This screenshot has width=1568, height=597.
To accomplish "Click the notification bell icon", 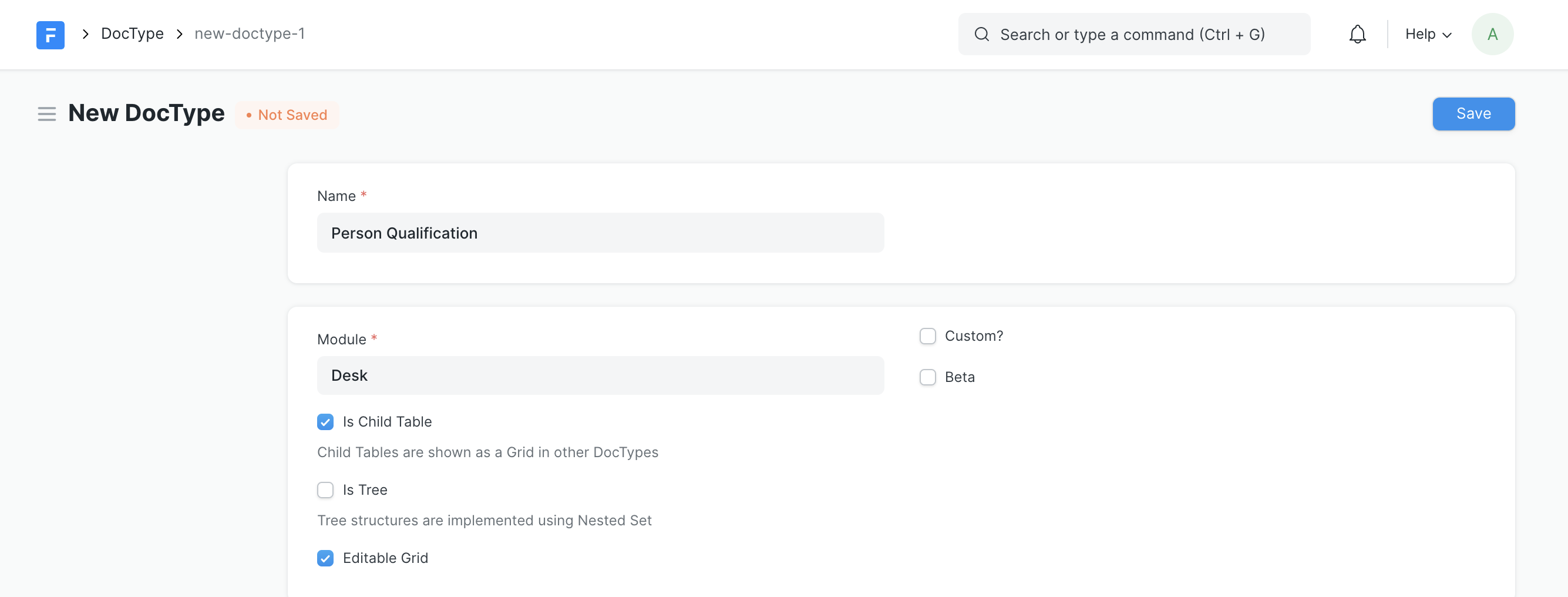I will point(1357,35).
